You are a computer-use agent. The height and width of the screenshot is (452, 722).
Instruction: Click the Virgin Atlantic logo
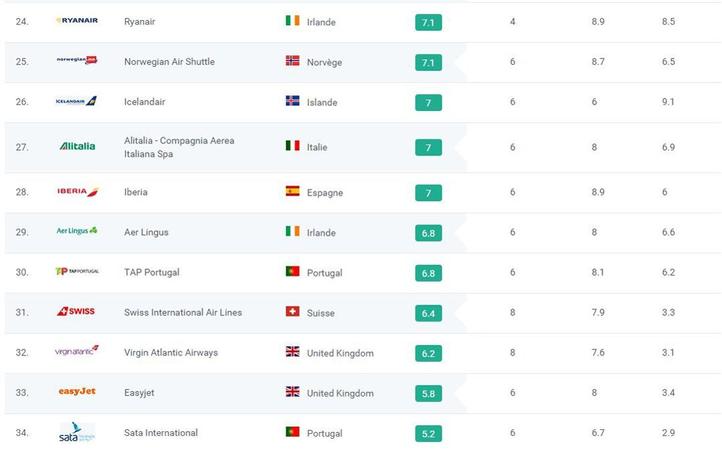(77, 351)
